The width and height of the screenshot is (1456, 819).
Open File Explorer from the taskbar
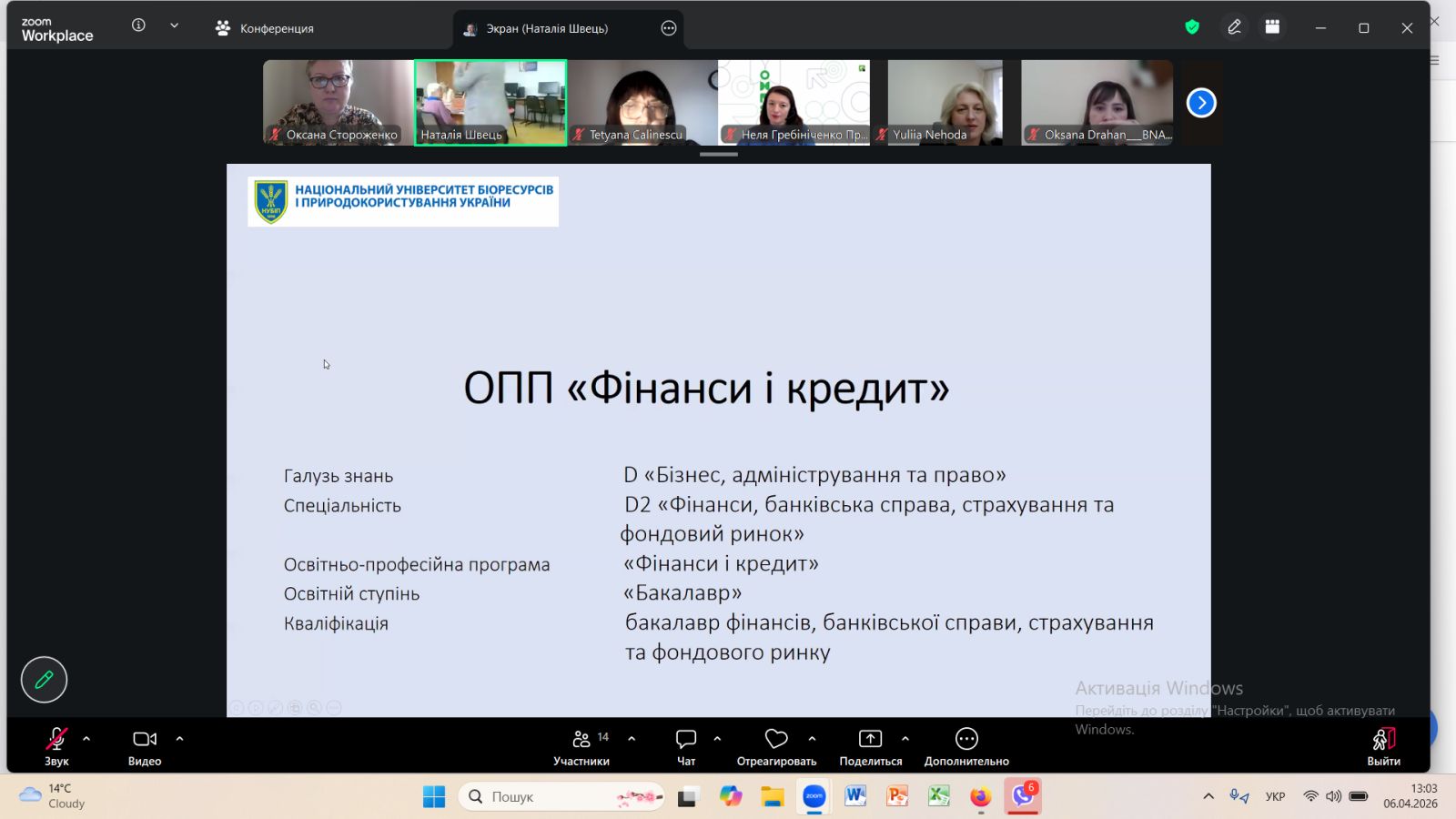click(x=773, y=797)
